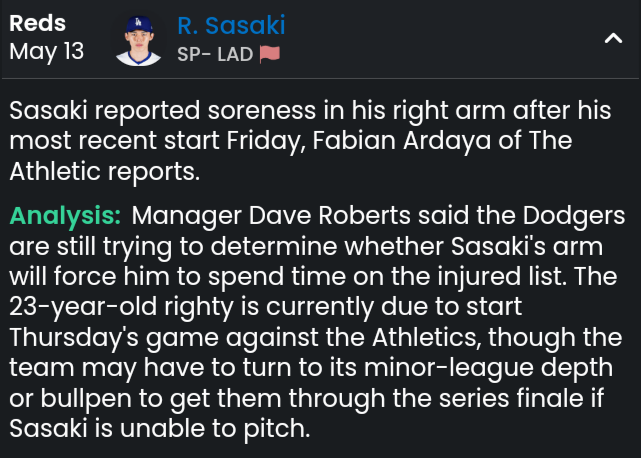Click the "minor-league depth" phrase
Viewport: 641px width, 458px height.
[489, 368]
